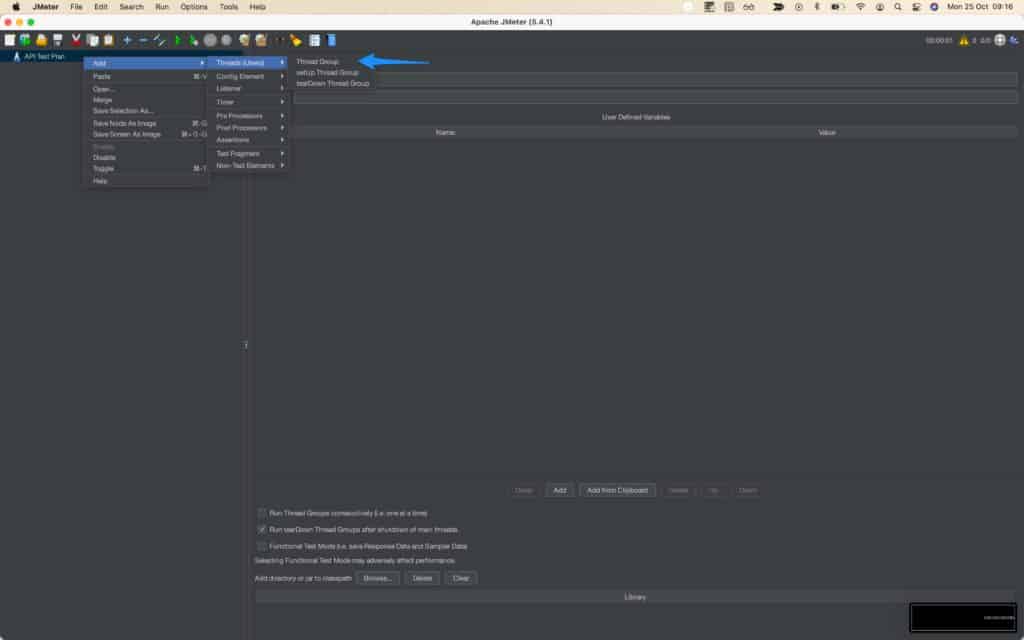Click the Browse classpath button
The image size is (1024, 640).
[x=378, y=579]
